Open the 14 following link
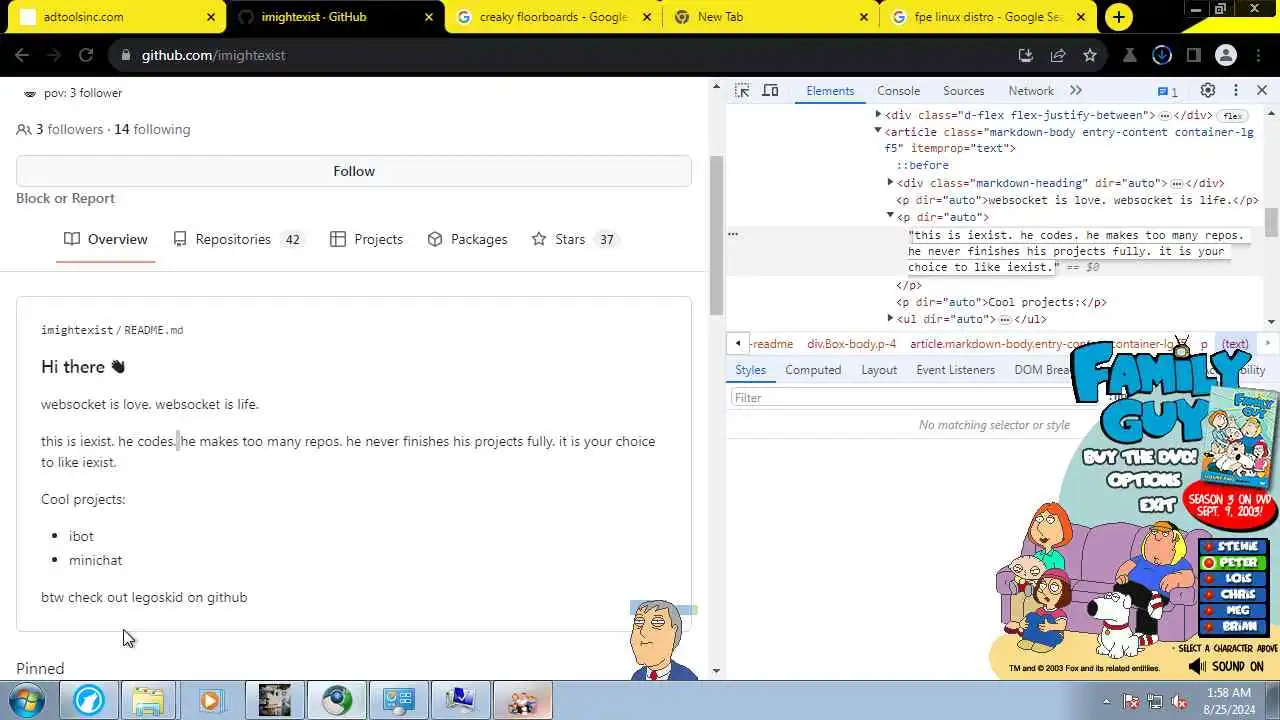The width and height of the screenshot is (1280, 720). pyautogui.click(x=152, y=129)
